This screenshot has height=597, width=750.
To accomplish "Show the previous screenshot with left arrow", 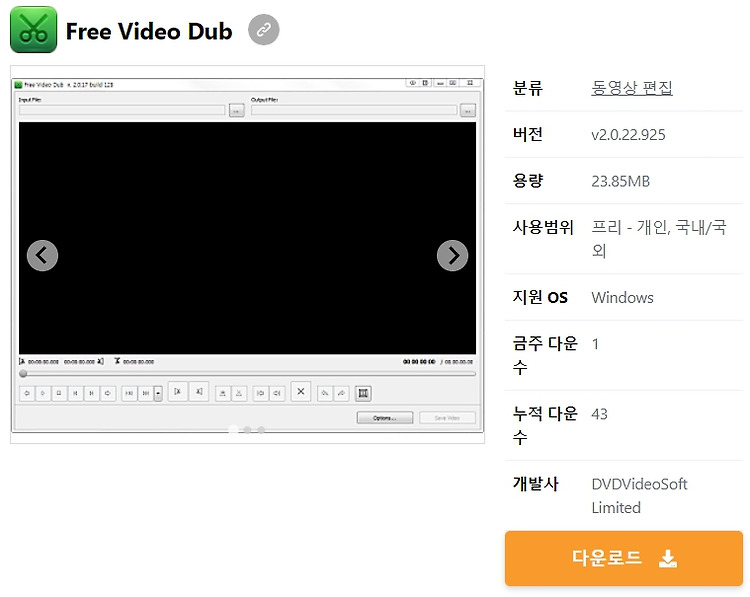I will coord(43,255).
